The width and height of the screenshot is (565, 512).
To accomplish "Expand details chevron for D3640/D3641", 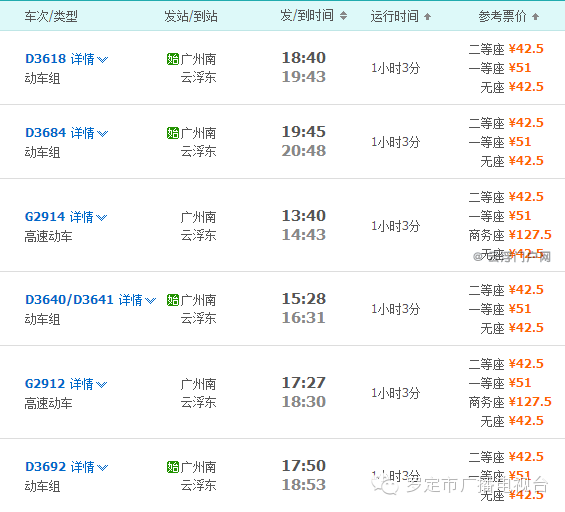I will click(150, 300).
